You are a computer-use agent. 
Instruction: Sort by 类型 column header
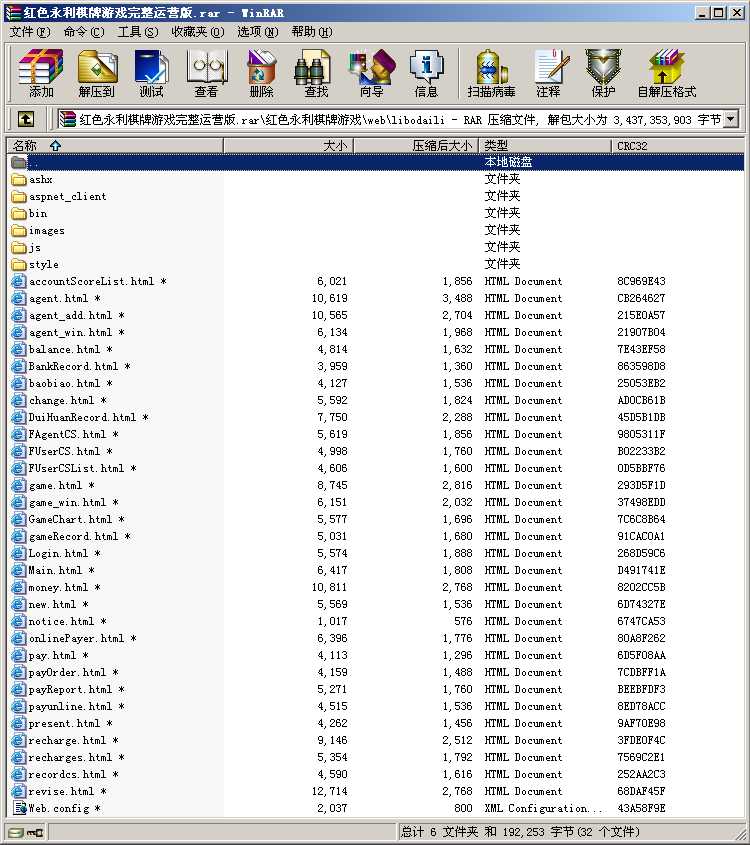545,146
